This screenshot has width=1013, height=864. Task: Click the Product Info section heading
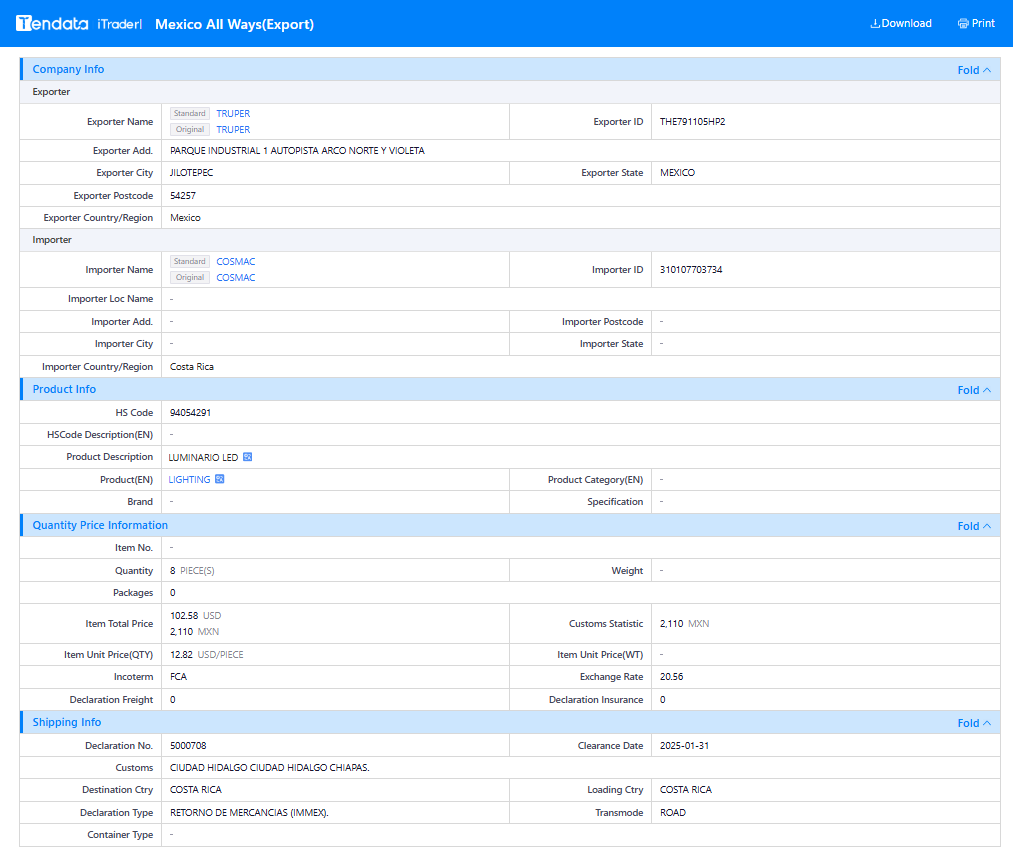pos(65,389)
